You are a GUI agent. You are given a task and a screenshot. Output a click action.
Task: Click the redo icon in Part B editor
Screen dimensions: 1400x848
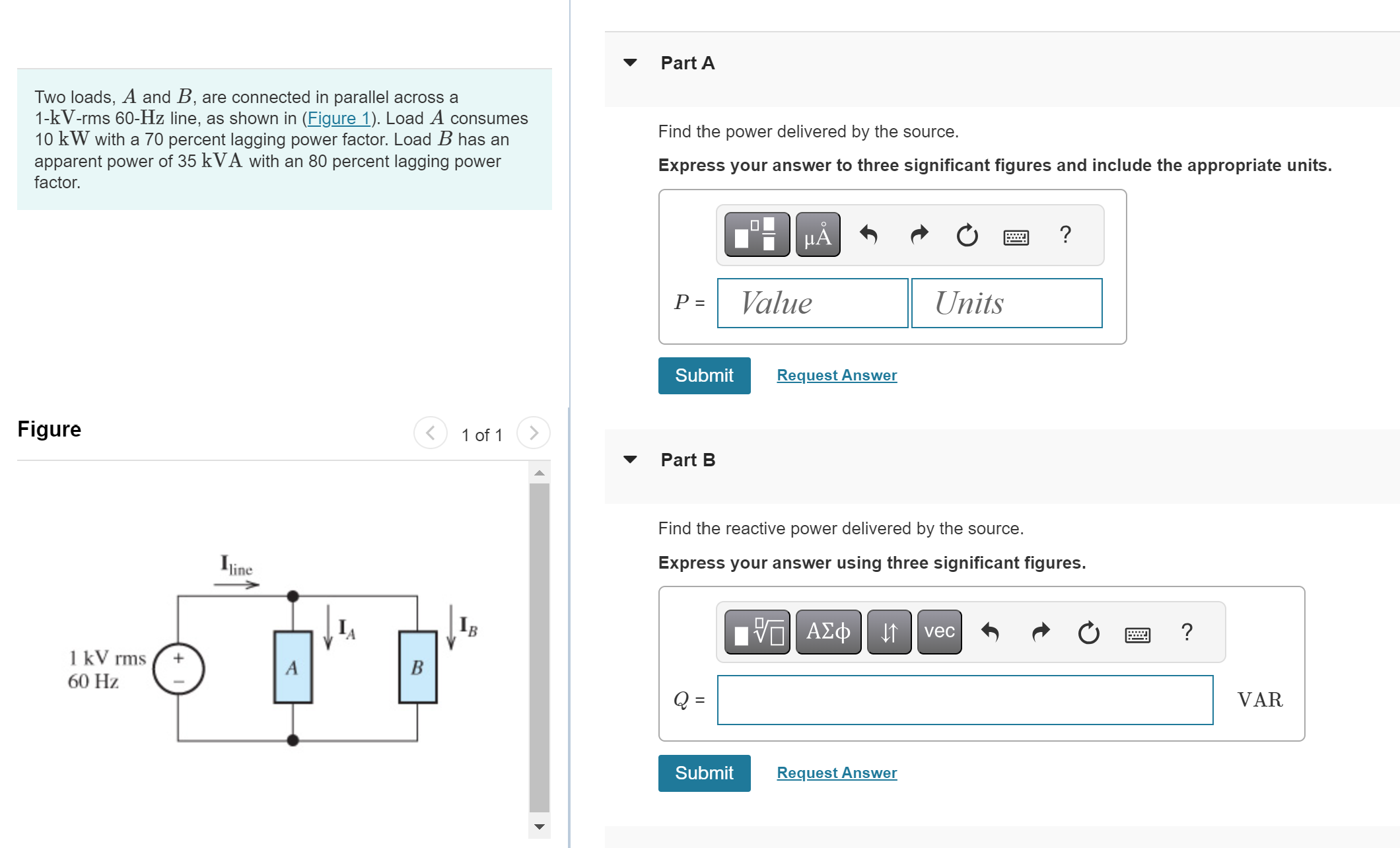[x=1039, y=631]
